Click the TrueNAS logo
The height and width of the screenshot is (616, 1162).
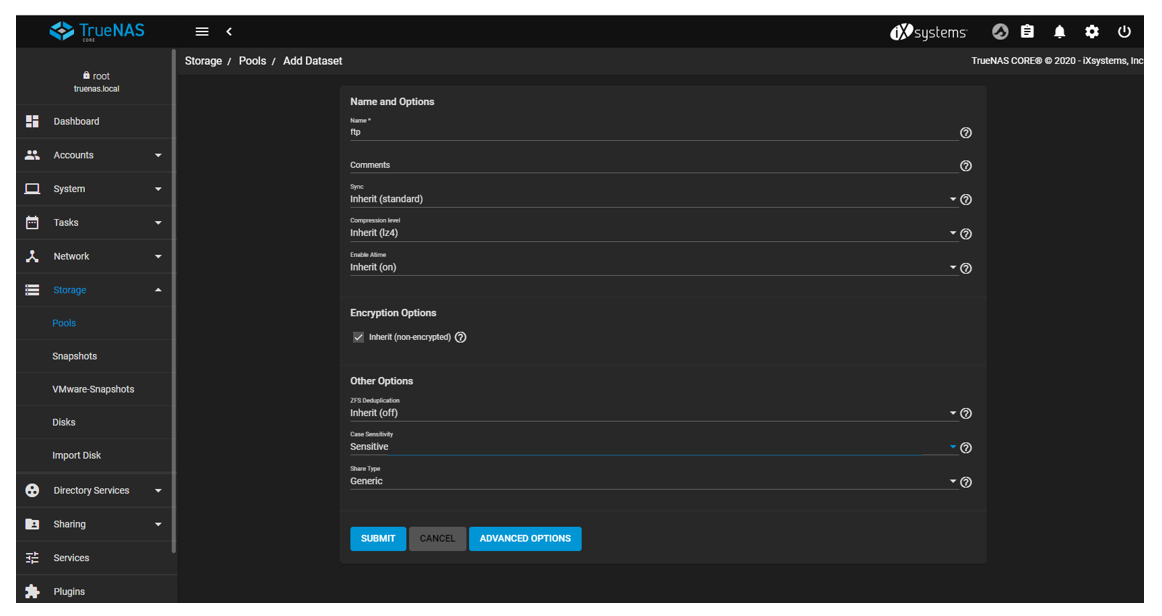97,31
